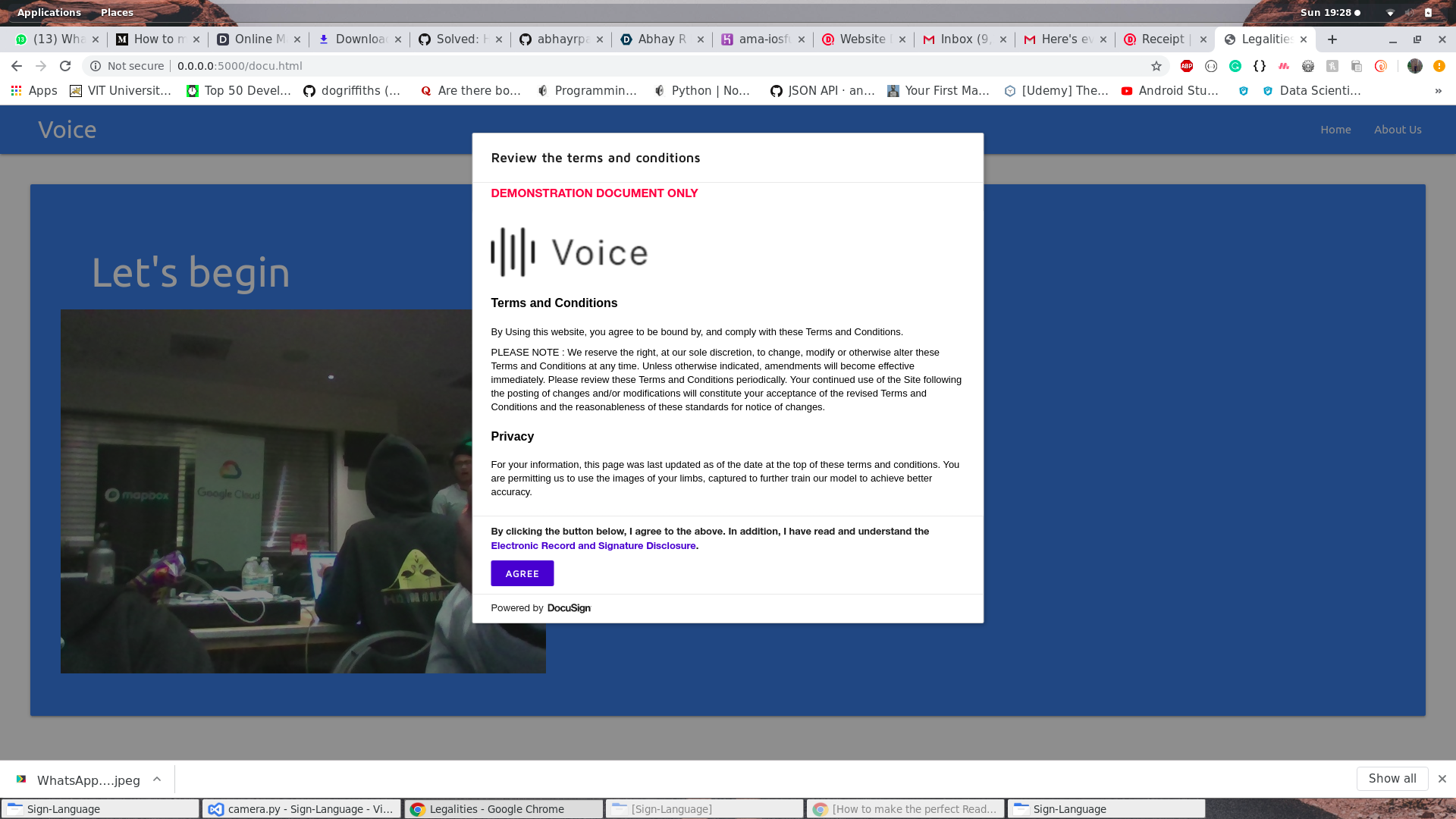Image resolution: width=1456 pixels, height=819 pixels.
Task: Open Electronic Record and Signature Disclosure link
Action: (x=593, y=545)
